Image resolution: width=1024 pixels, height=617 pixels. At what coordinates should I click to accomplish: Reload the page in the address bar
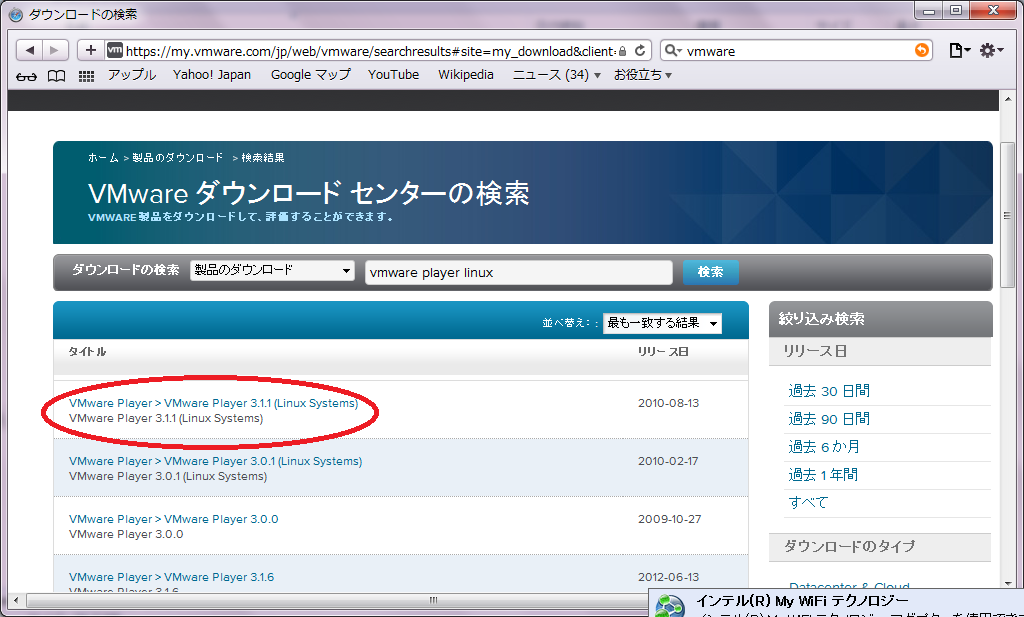[x=640, y=50]
